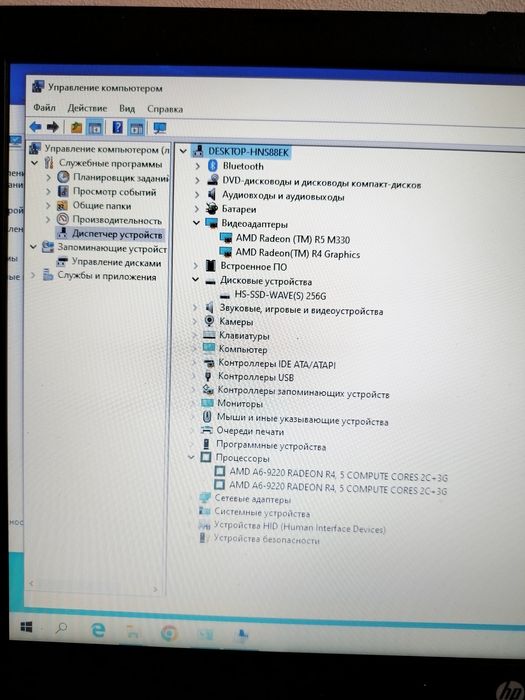Expand the Батареи category

click(196, 208)
